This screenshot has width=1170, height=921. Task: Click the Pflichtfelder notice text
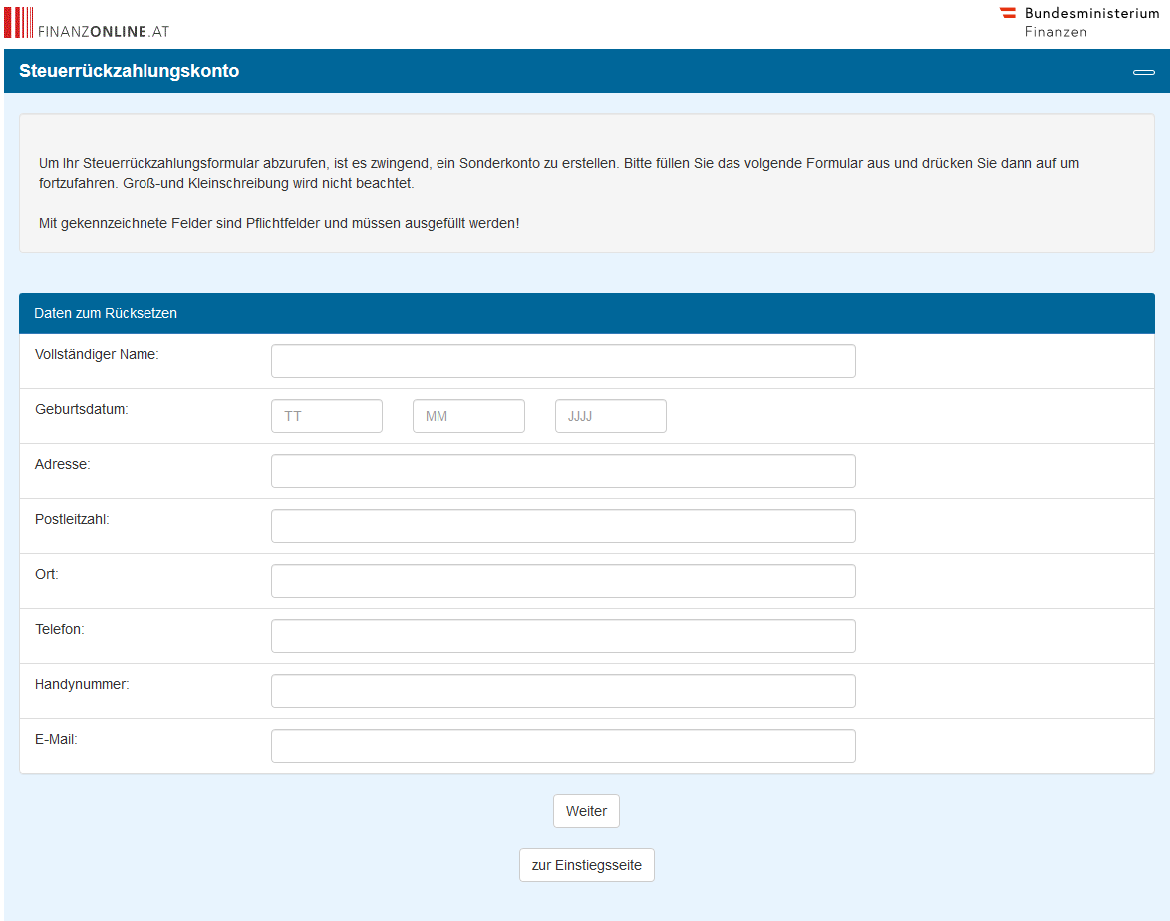pyautogui.click(x=279, y=223)
